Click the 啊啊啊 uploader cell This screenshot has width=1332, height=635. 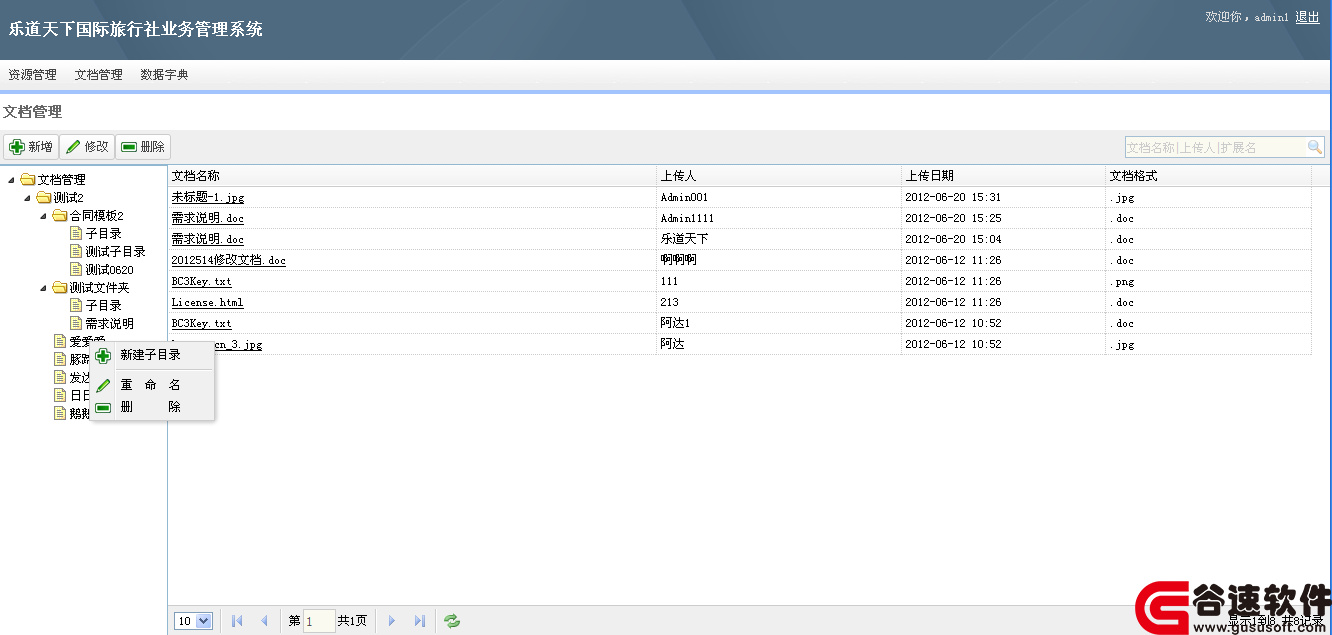779,260
